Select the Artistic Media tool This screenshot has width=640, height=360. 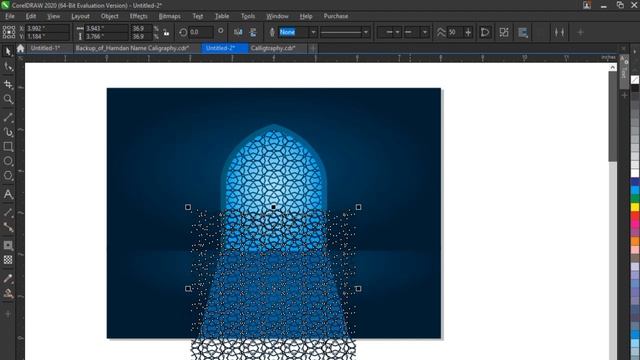coord(8,132)
